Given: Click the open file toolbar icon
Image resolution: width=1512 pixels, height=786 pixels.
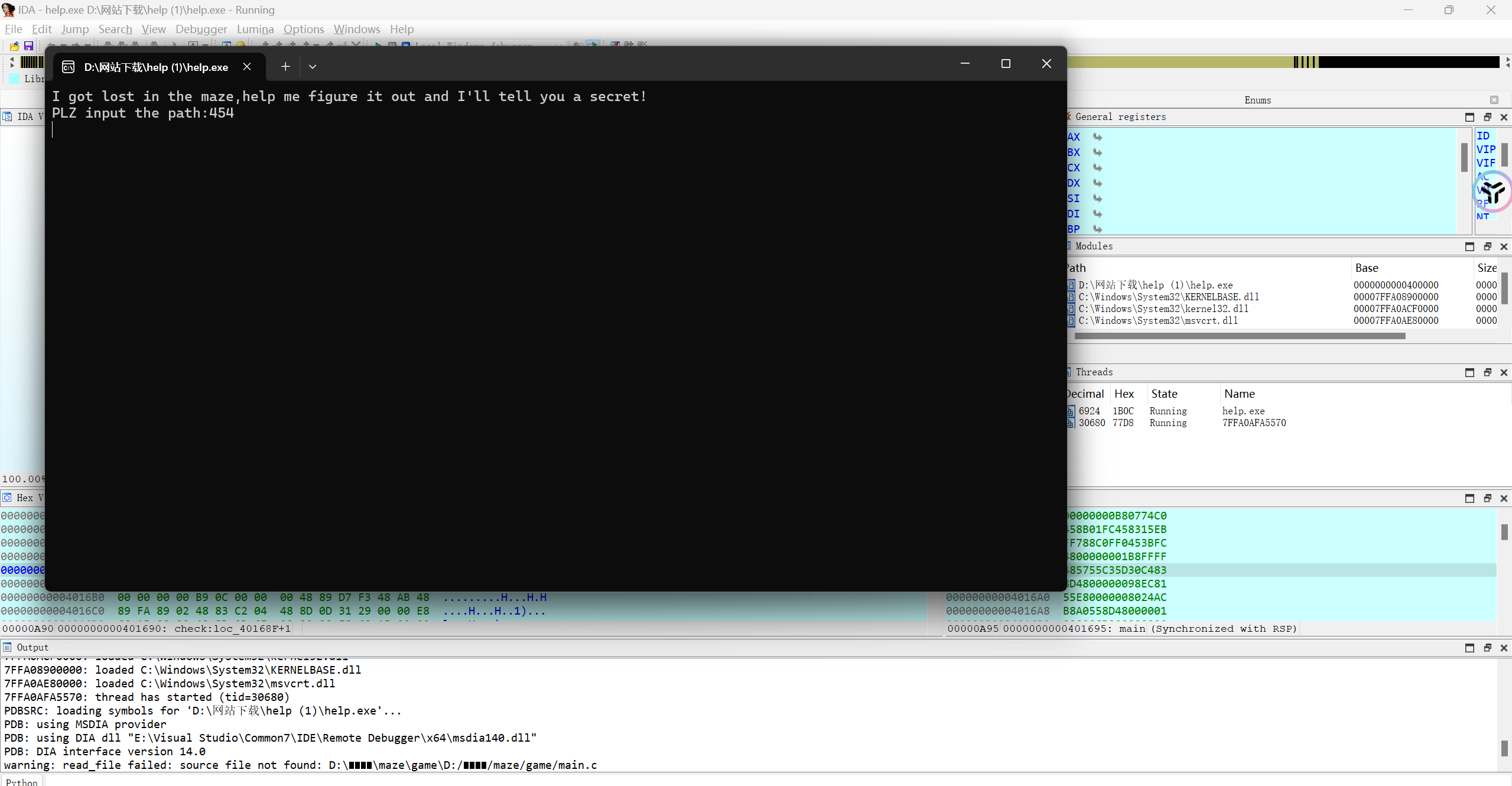Looking at the screenshot, I should [14, 46].
